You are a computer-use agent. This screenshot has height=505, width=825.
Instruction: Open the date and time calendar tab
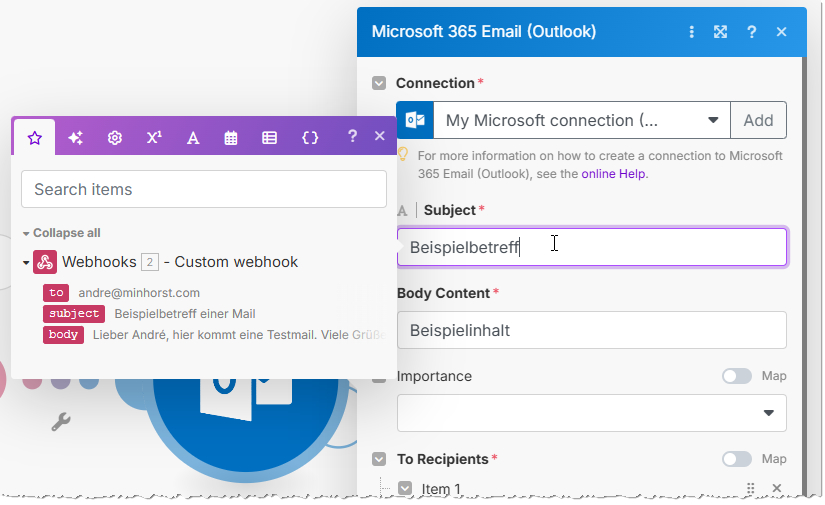[x=231, y=138]
